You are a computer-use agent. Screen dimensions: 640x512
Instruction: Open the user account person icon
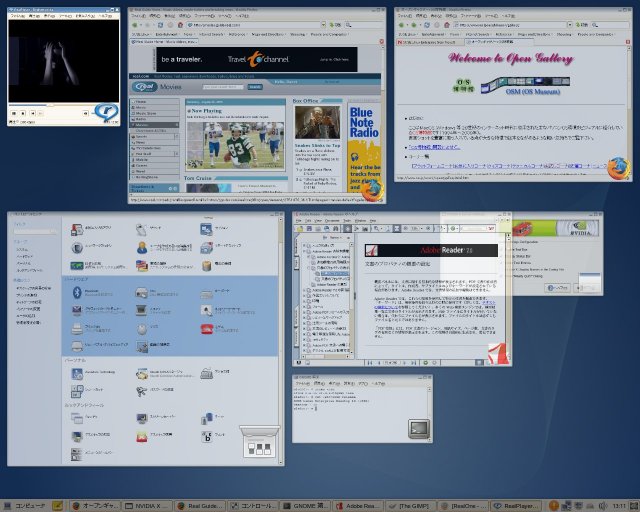(x=142, y=247)
